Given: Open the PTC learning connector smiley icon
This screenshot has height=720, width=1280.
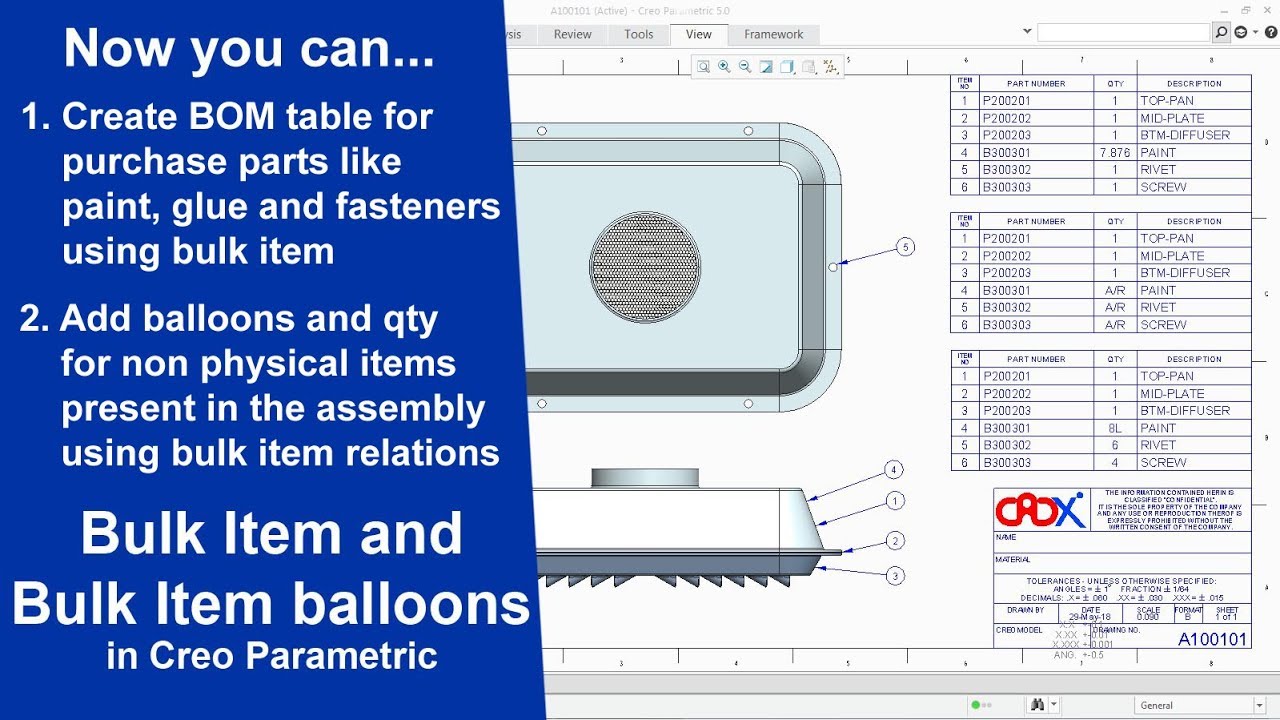Looking at the screenshot, I should click(1241, 33).
